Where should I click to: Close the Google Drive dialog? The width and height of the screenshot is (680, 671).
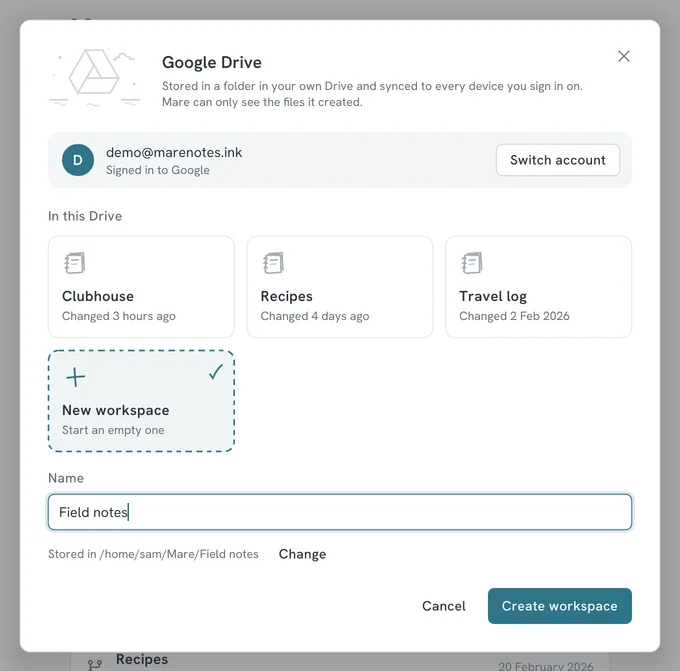tap(624, 56)
